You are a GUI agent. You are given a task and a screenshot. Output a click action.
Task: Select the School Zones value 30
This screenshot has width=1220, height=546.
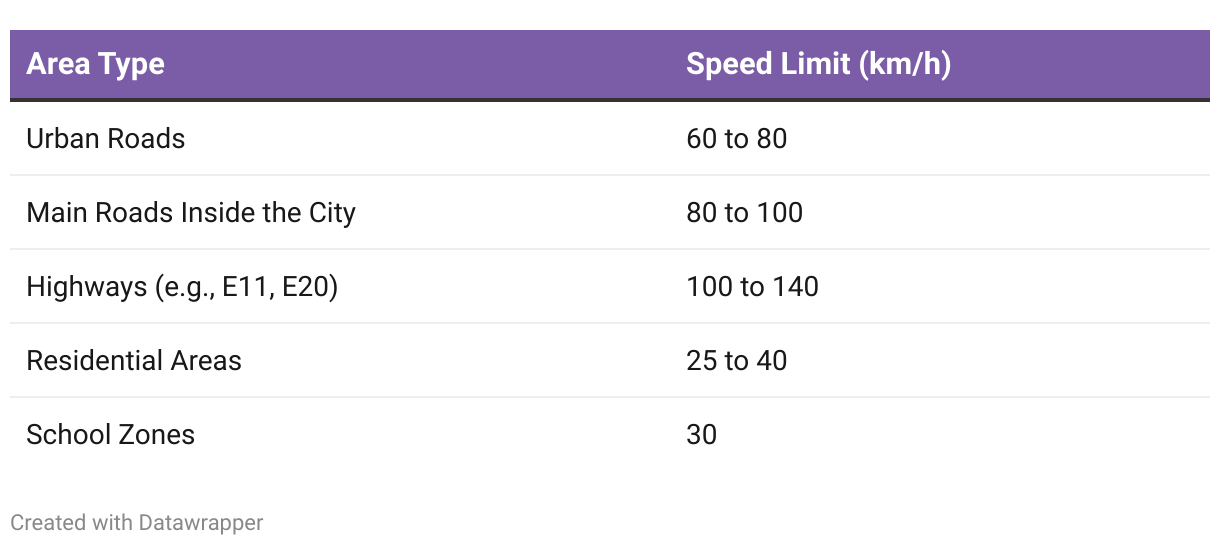(x=702, y=434)
